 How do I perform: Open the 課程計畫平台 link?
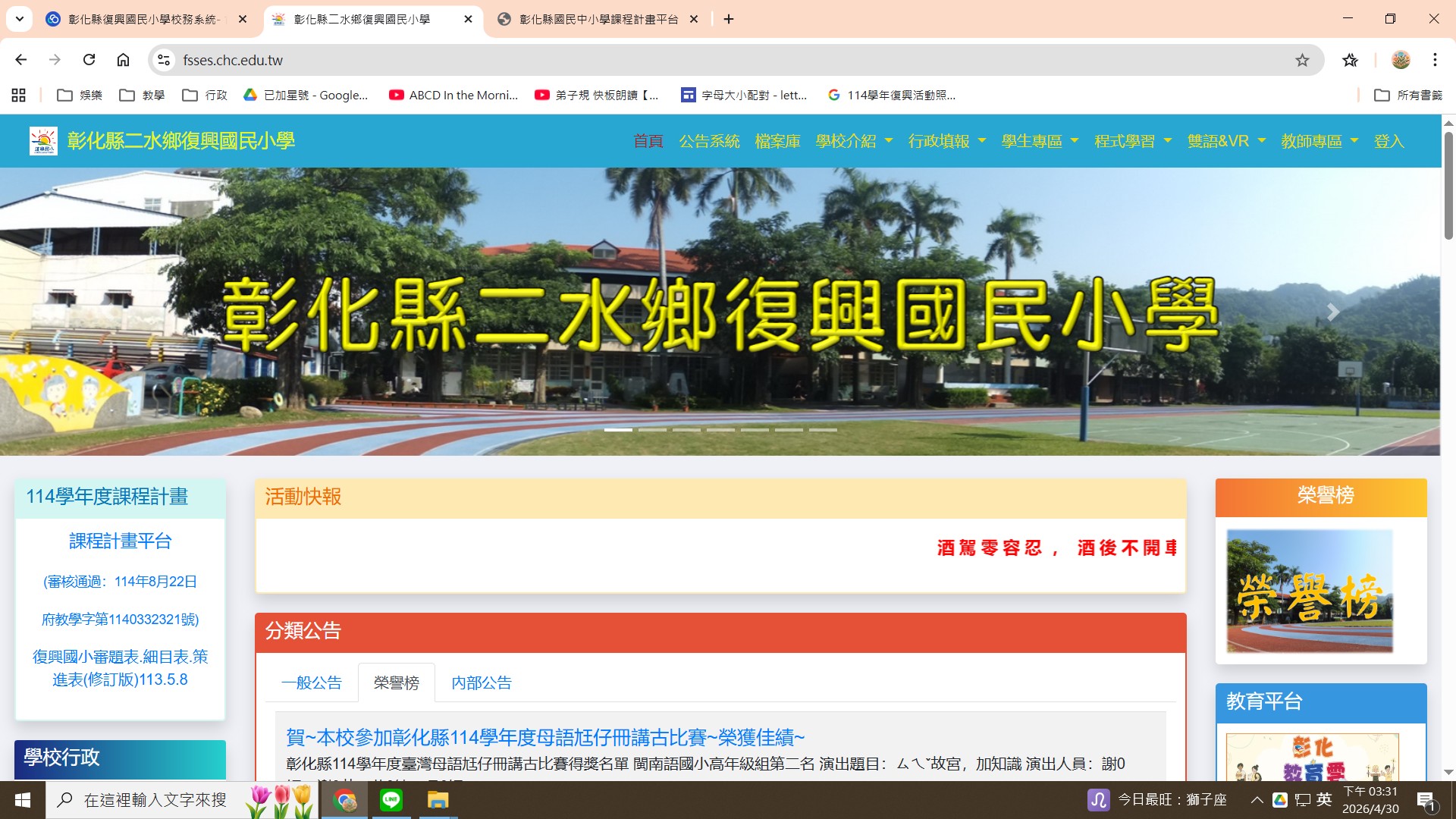click(120, 541)
